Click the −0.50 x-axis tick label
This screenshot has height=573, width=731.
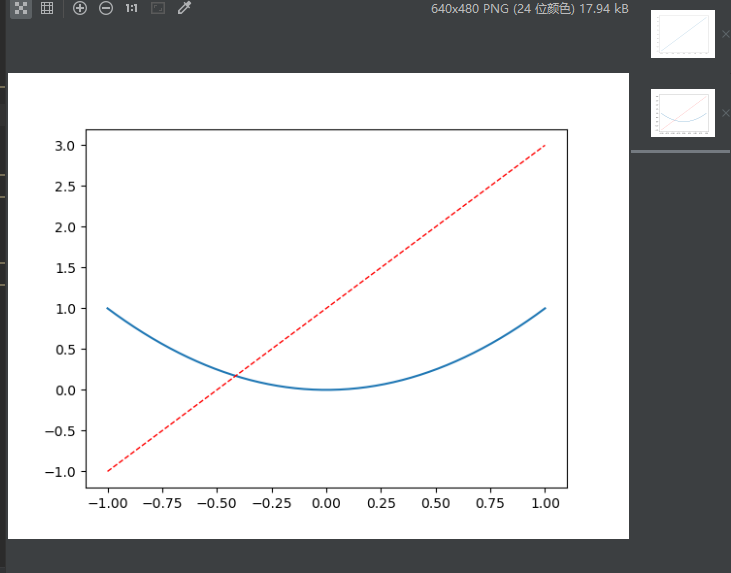click(x=217, y=503)
